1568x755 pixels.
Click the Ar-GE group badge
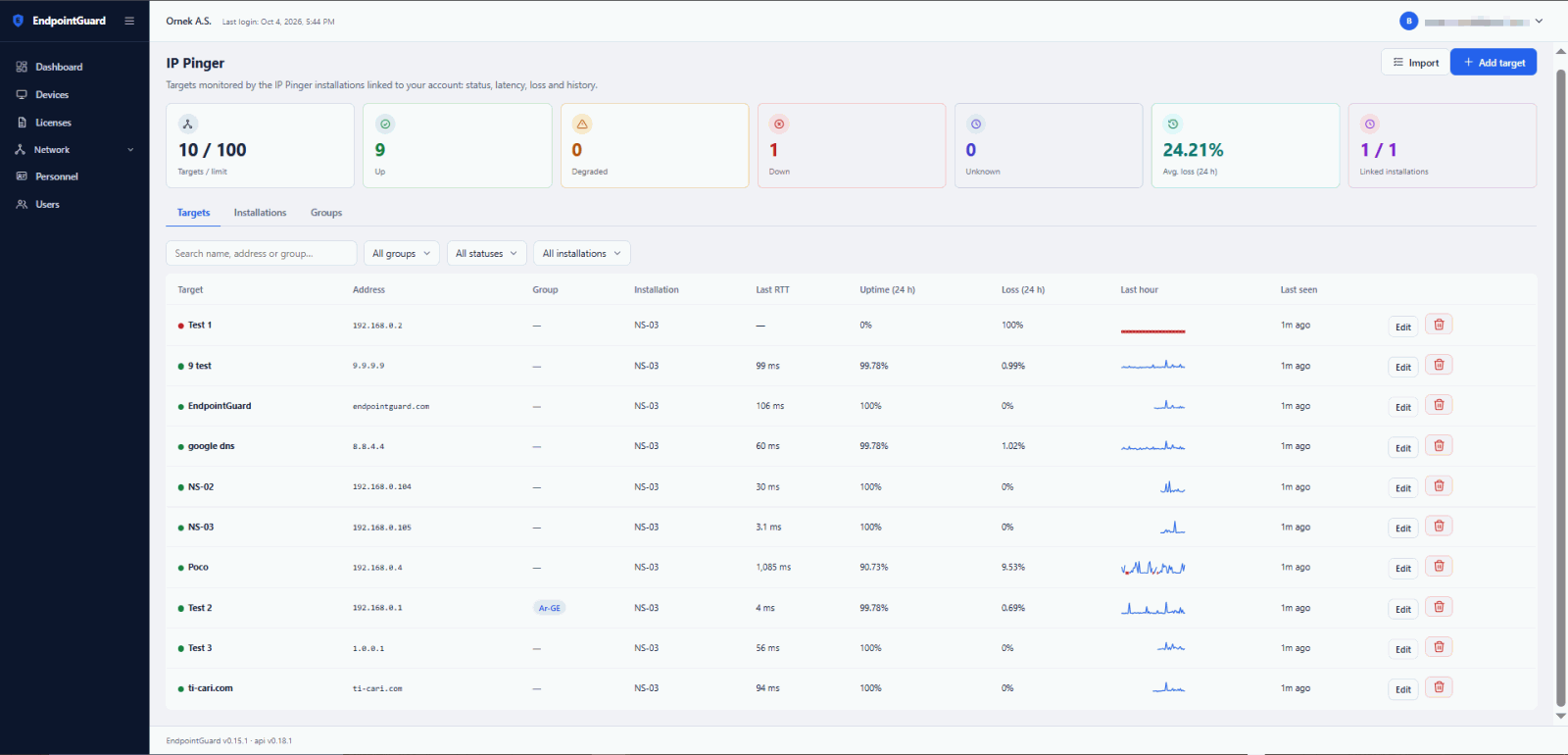[x=549, y=608]
